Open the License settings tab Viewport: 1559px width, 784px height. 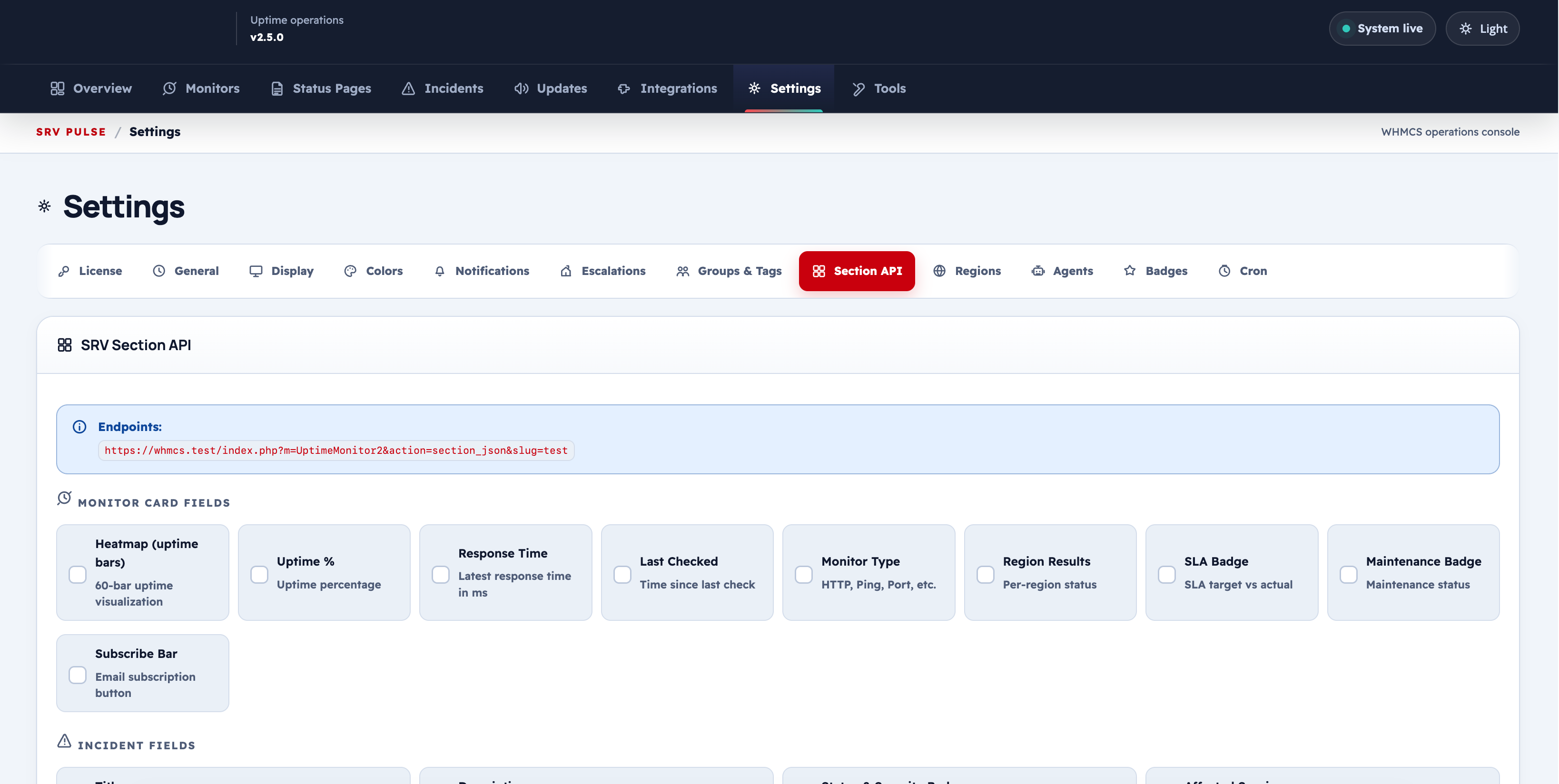(x=90, y=271)
